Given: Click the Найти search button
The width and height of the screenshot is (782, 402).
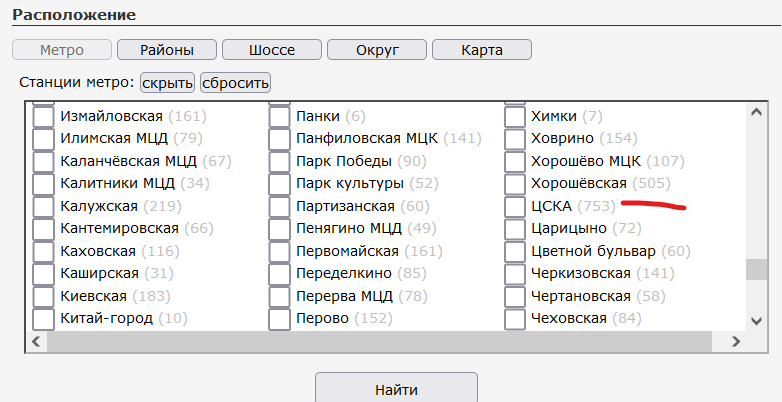Looking at the screenshot, I should tap(397, 389).
